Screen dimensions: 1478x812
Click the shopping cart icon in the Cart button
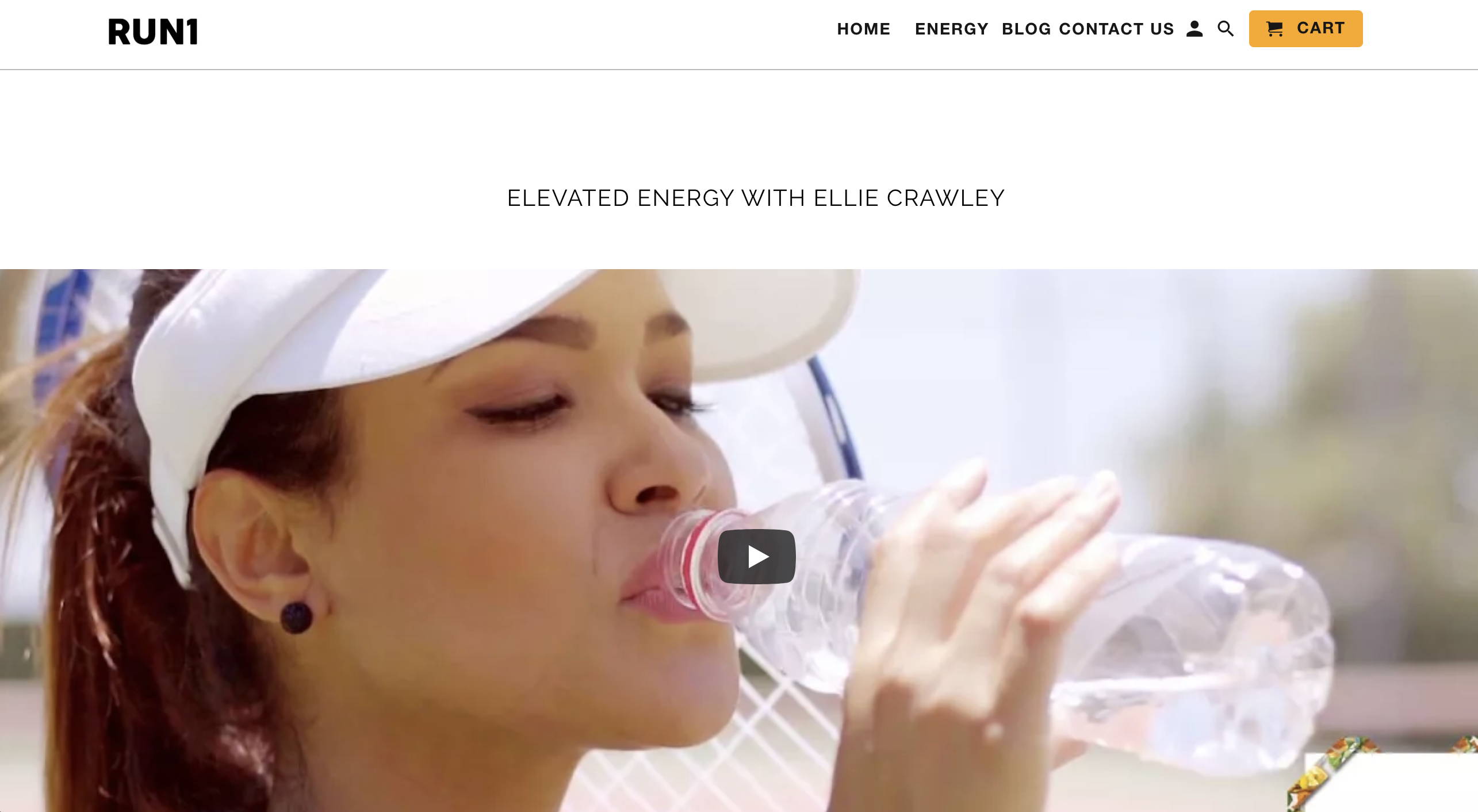[x=1274, y=29]
